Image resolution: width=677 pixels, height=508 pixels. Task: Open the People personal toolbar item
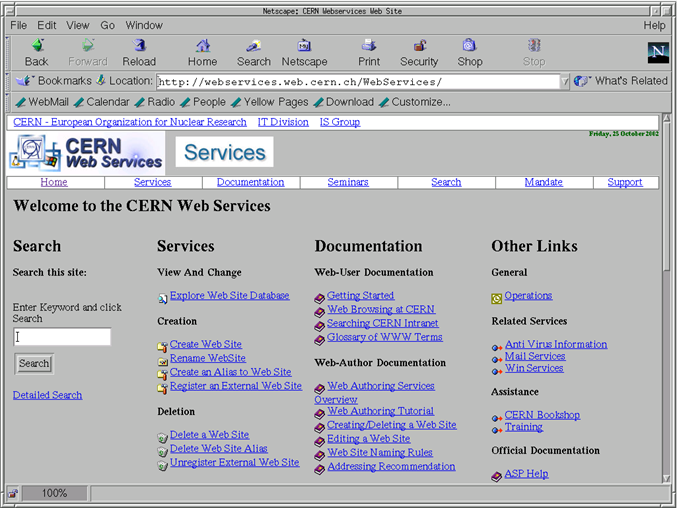(x=203, y=102)
